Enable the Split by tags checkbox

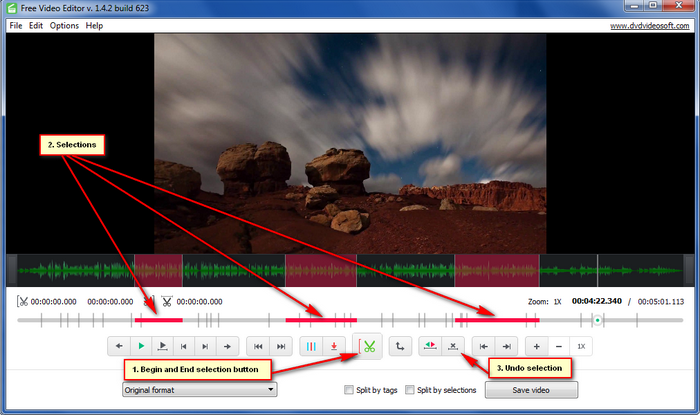[349, 390]
